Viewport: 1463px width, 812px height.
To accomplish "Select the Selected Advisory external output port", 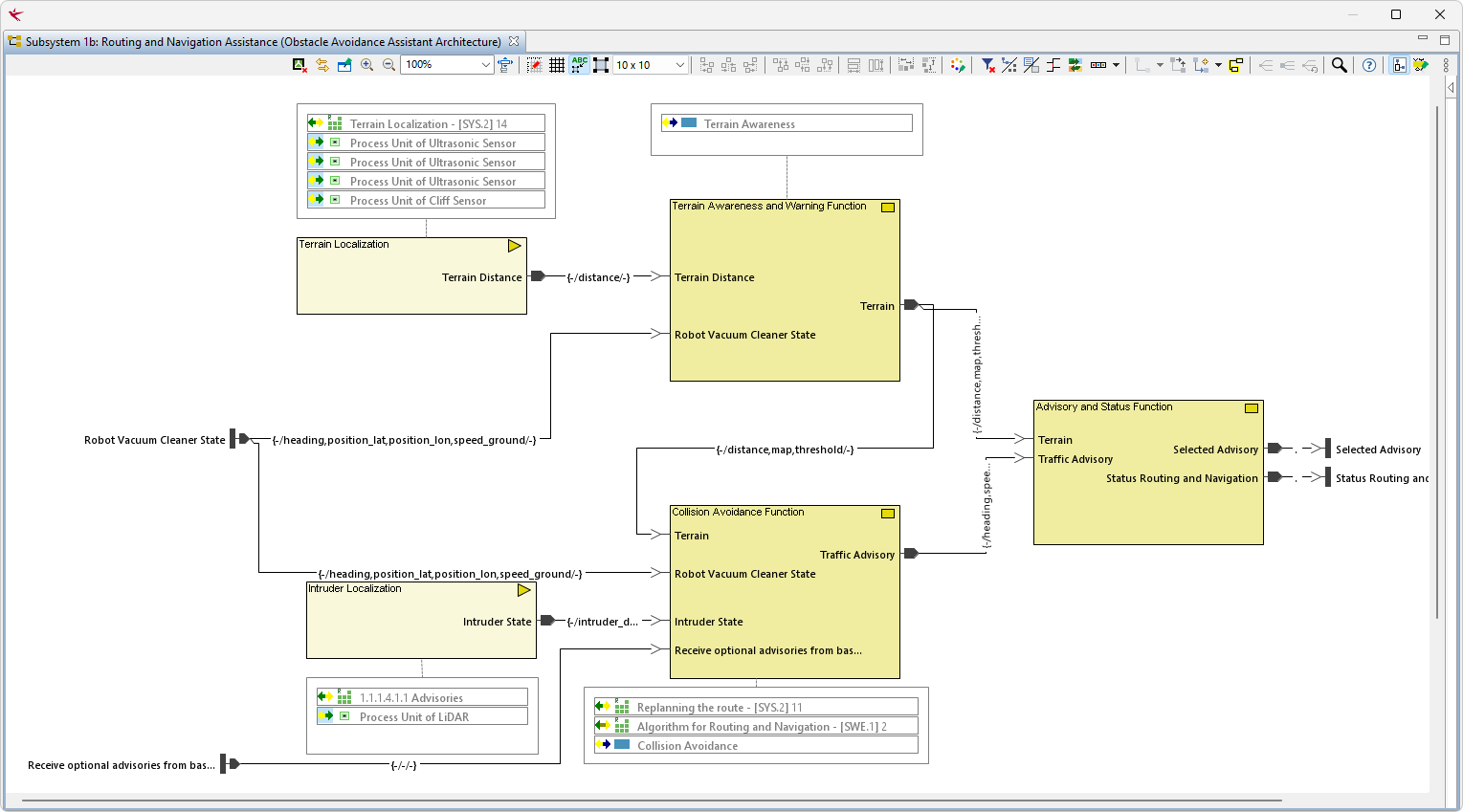I will coord(1327,449).
